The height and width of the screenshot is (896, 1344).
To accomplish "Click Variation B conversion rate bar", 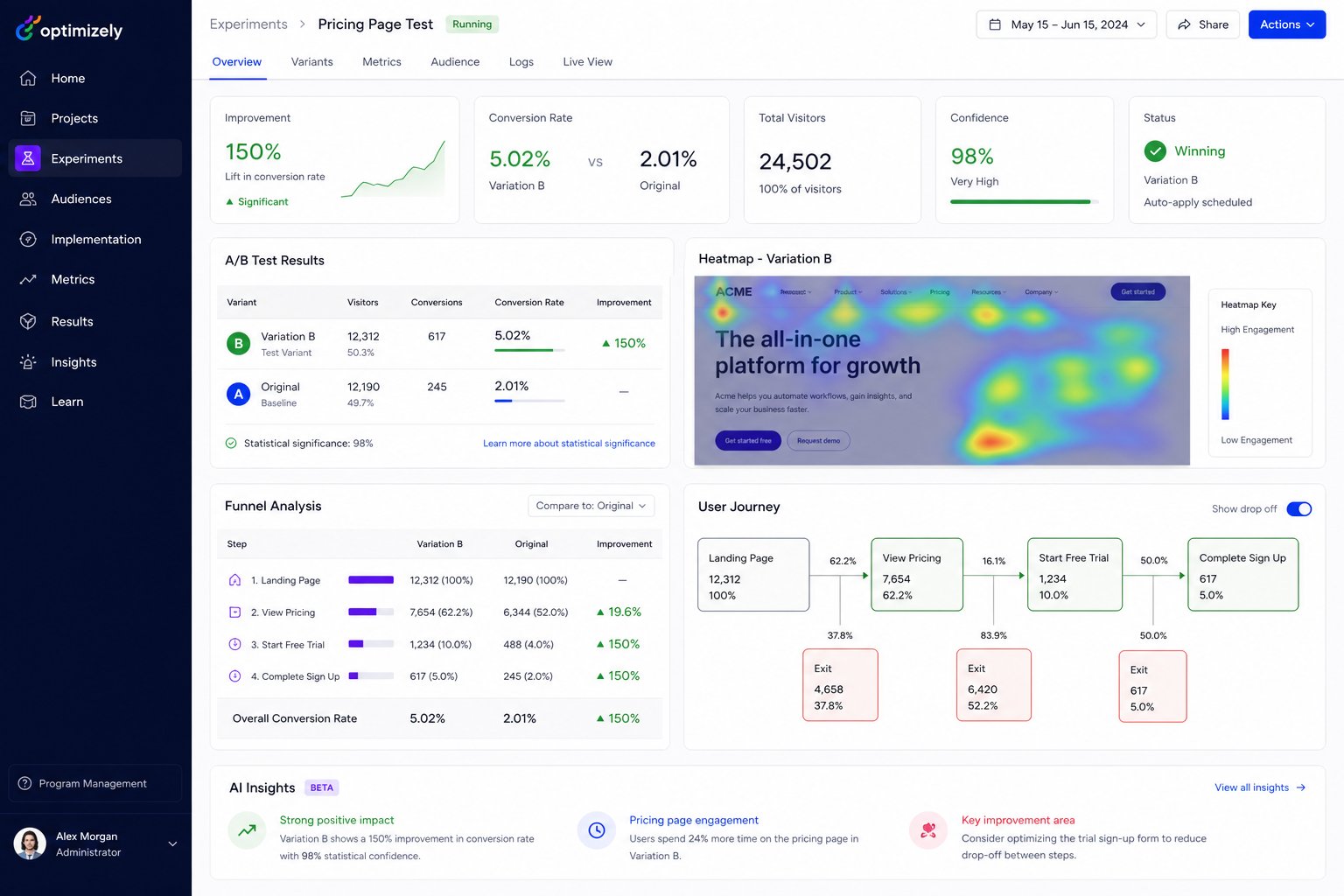I will tap(529, 351).
